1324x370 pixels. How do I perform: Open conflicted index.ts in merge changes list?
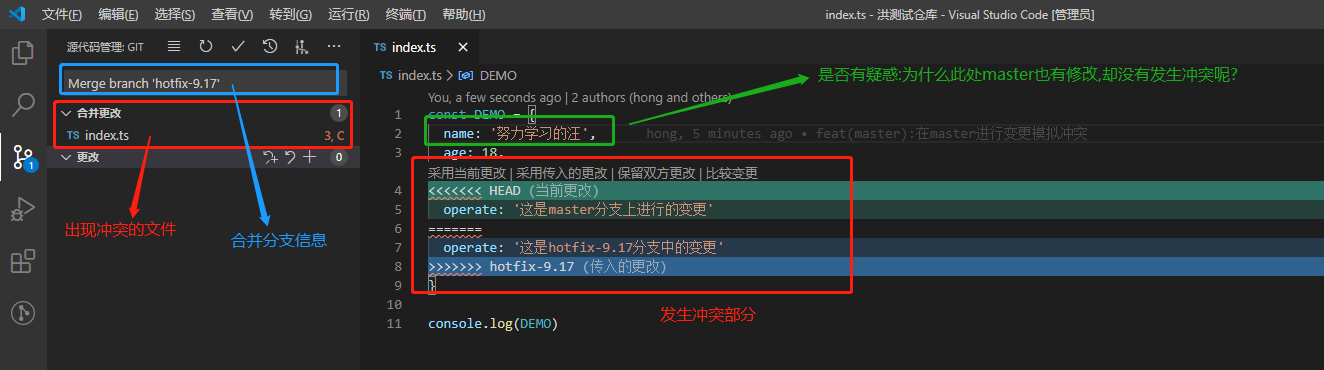(200, 135)
